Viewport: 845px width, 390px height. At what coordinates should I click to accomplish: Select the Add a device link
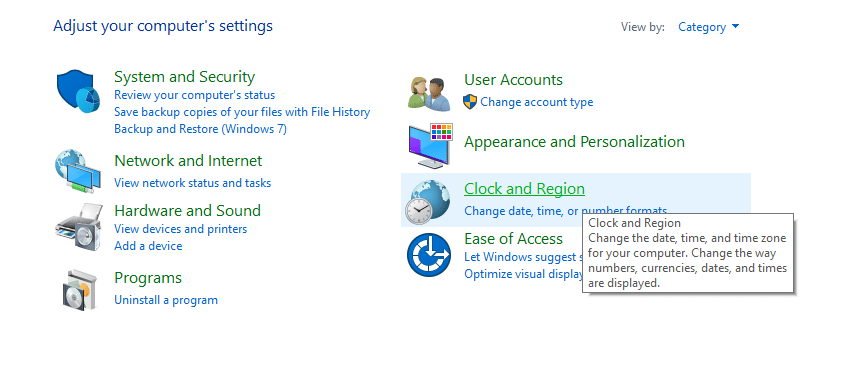[148, 246]
